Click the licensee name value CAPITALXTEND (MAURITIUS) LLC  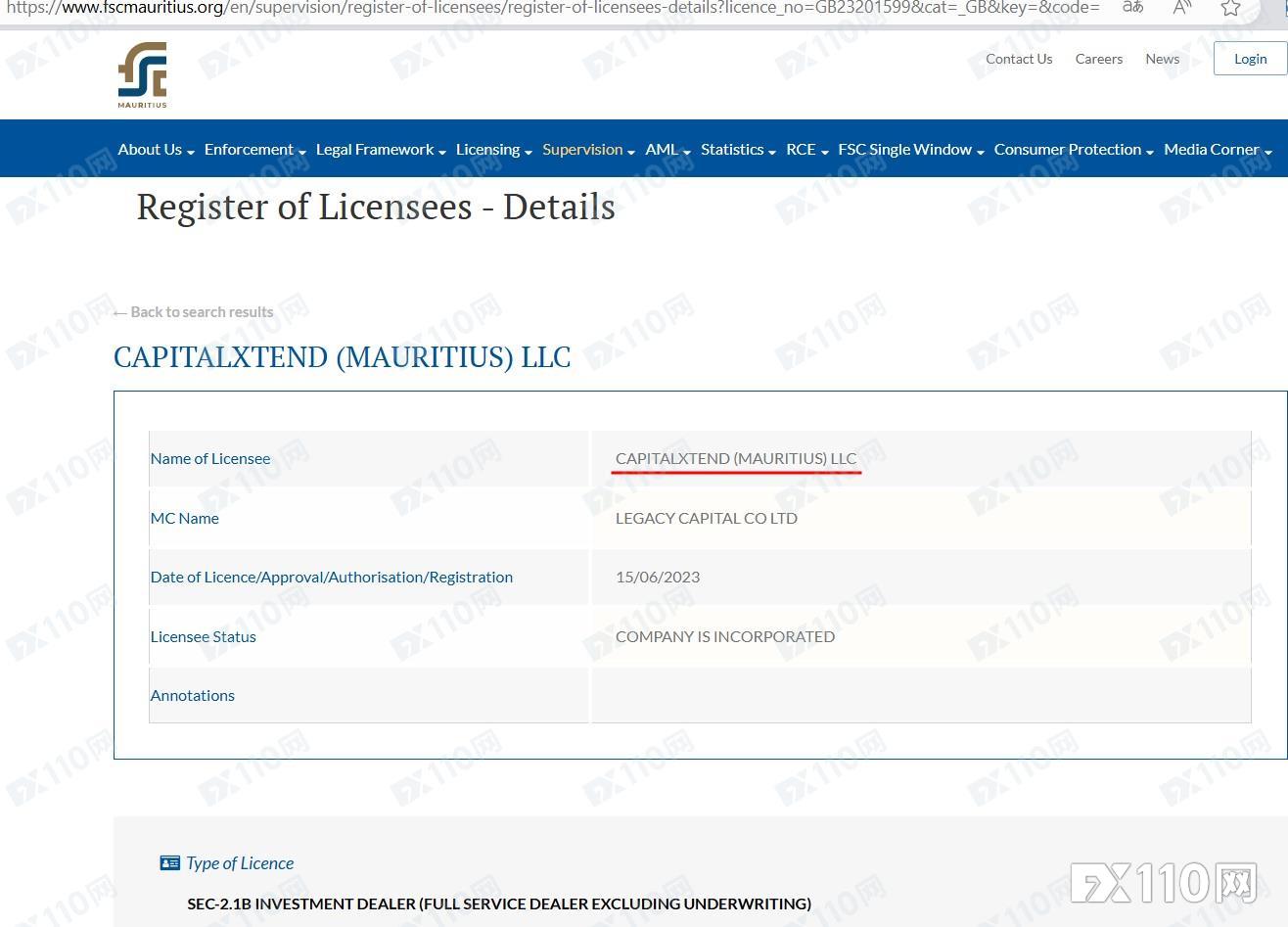tap(736, 458)
